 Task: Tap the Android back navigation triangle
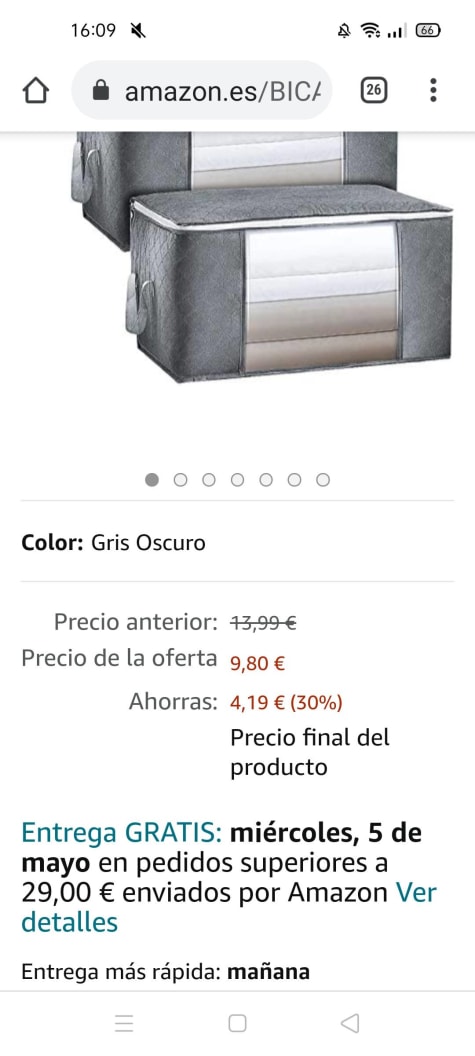[x=350, y=1023]
